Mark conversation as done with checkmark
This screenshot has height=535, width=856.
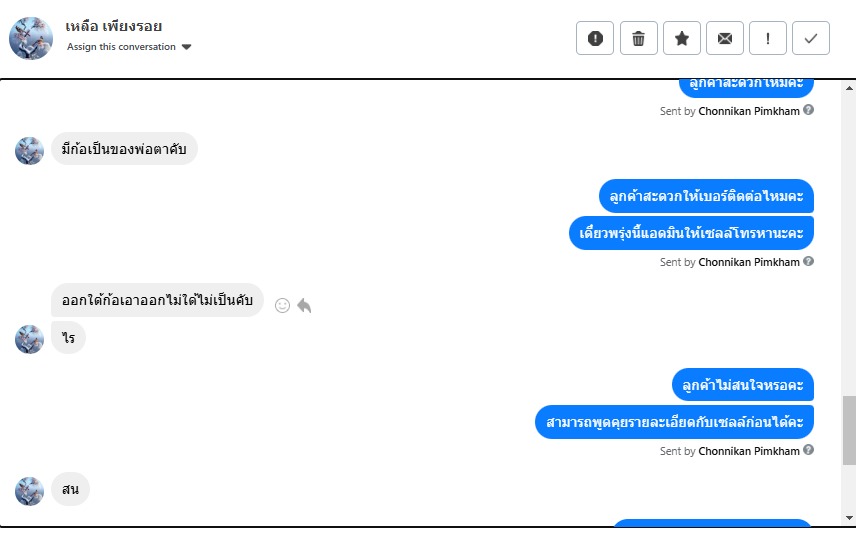pos(811,38)
